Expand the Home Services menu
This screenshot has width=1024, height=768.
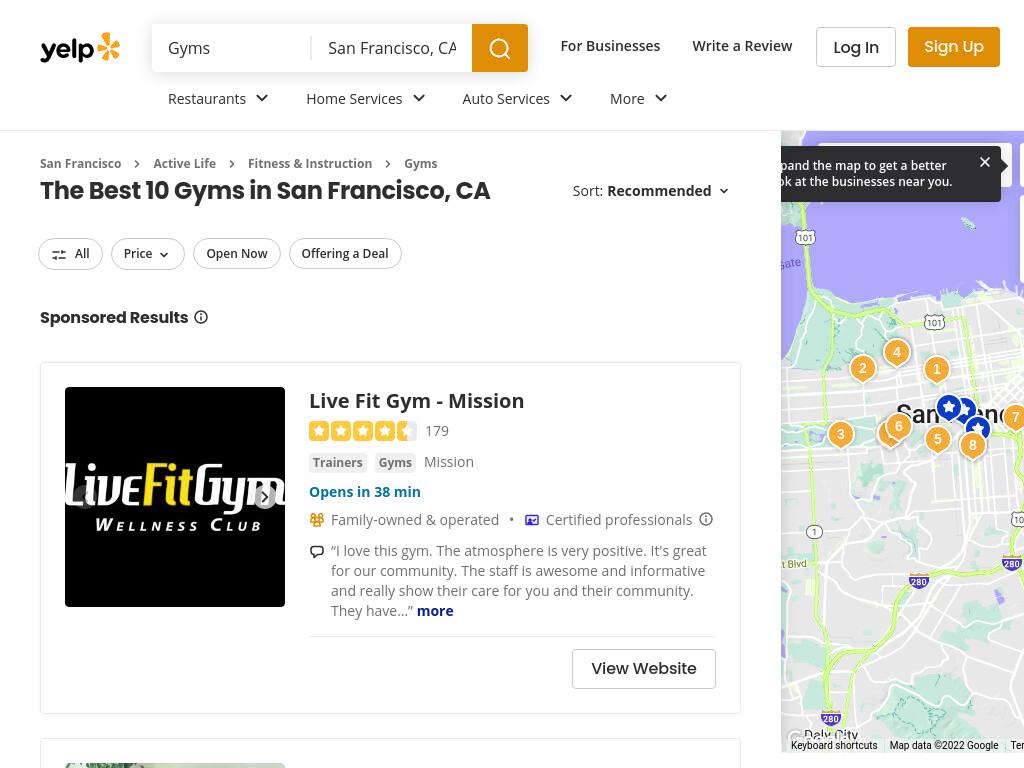[366, 99]
